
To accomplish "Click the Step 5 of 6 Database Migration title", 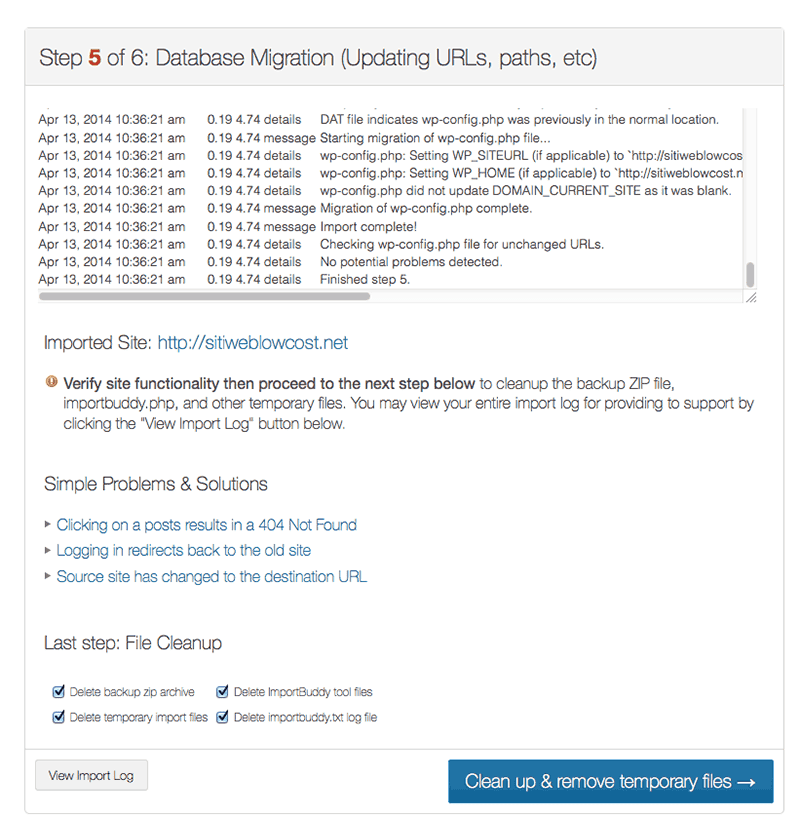I will coord(318,58).
